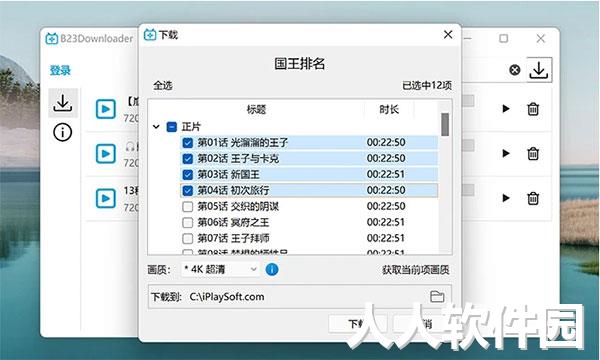Click the second task's video thumbnail icon
This screenshot has width=600, height=360.
coord(106,154)
